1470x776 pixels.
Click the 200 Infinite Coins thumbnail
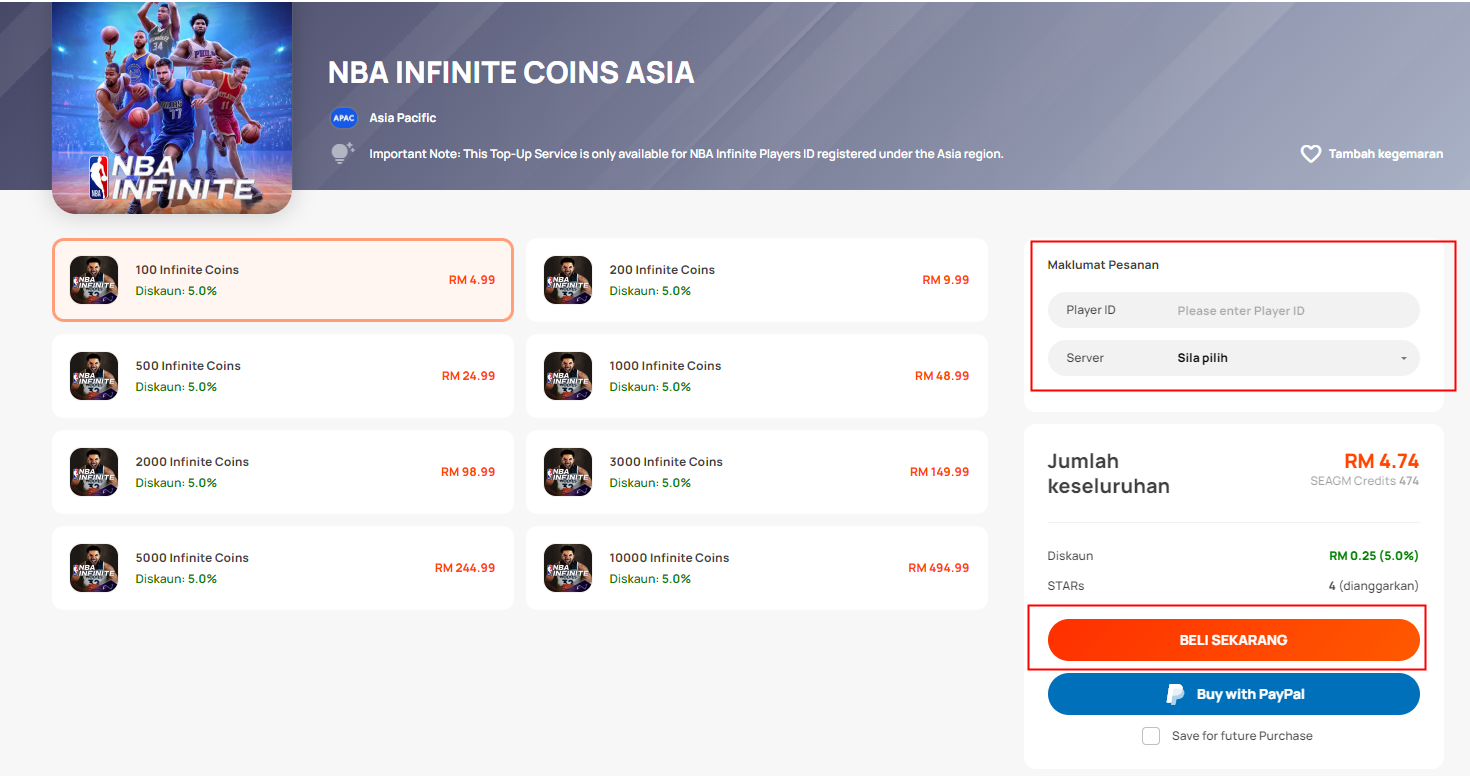[x=568, y=280]
